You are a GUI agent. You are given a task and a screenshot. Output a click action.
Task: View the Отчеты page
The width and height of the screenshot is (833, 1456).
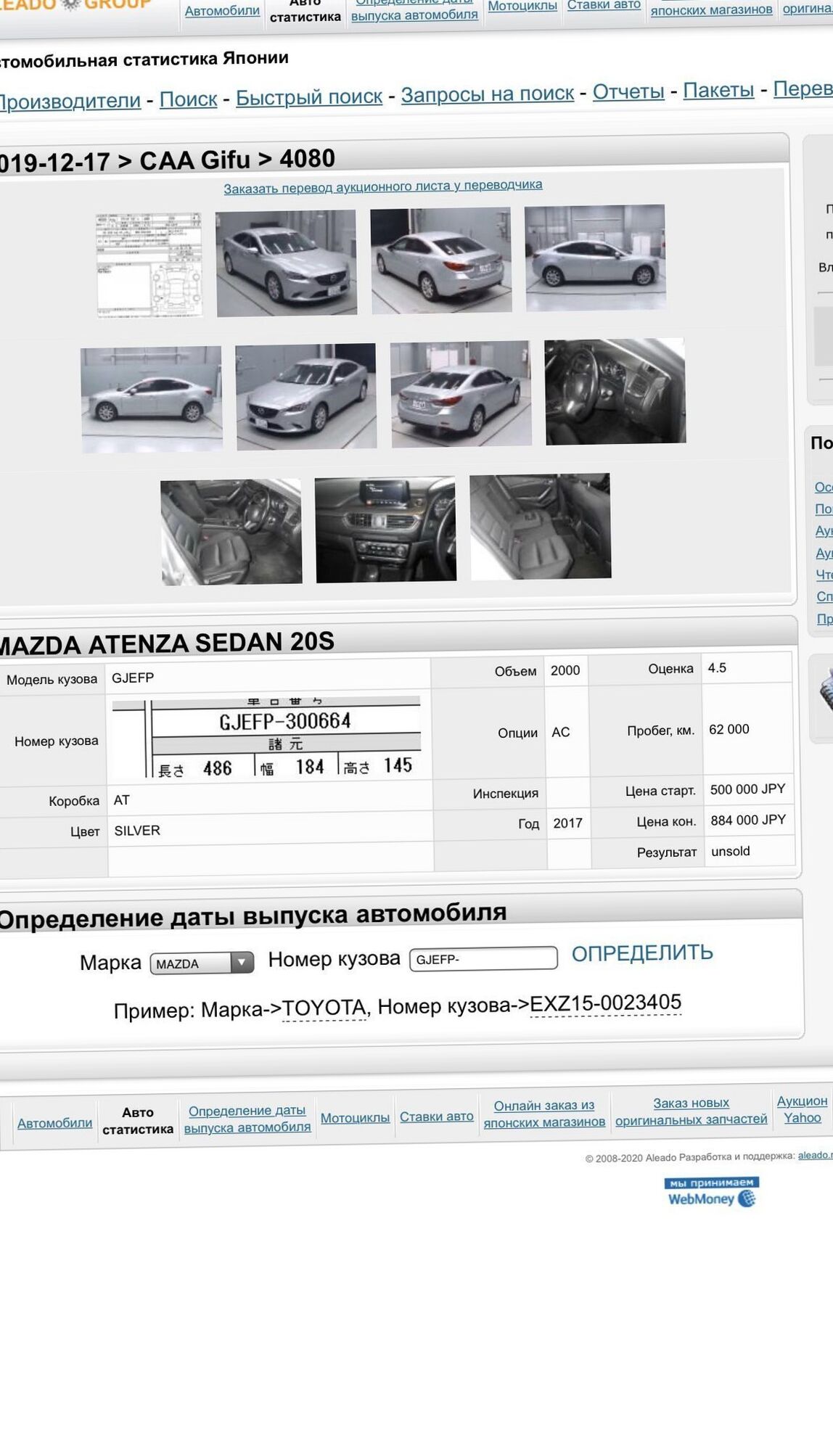pyautogui.click(x=628, y=91)
